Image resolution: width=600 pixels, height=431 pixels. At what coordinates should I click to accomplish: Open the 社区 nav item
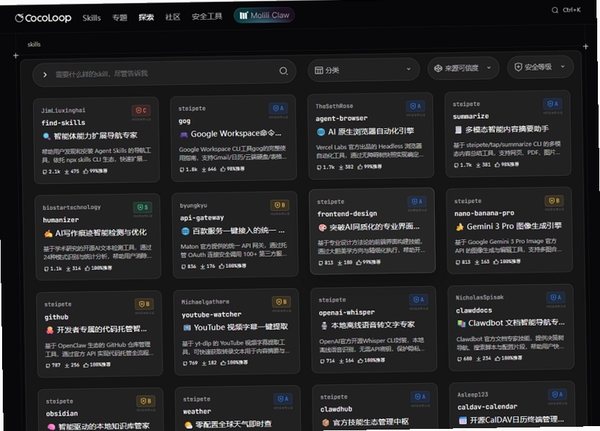(x=173, y=17)
